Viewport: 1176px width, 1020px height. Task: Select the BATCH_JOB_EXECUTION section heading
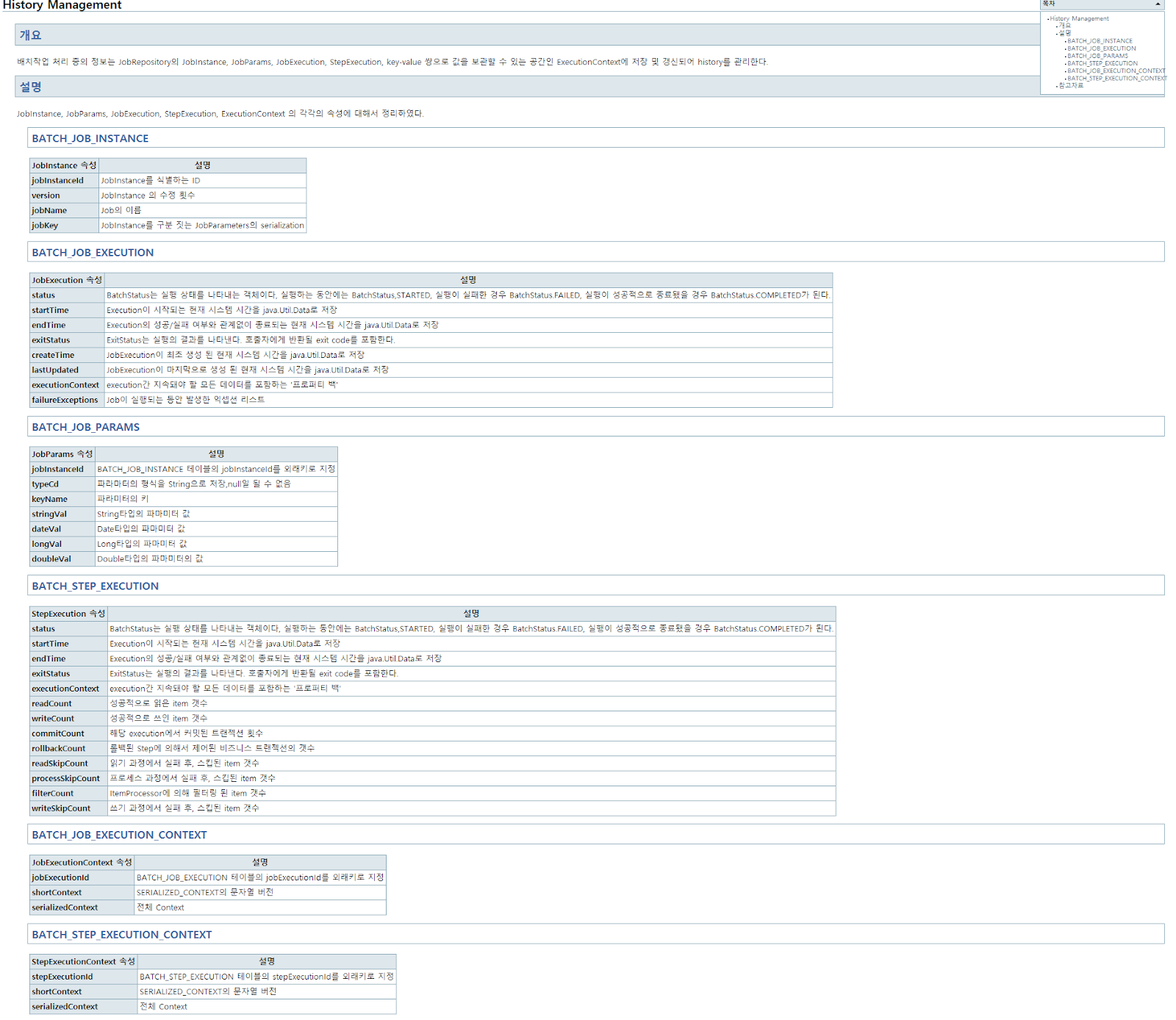coord(93,252)
